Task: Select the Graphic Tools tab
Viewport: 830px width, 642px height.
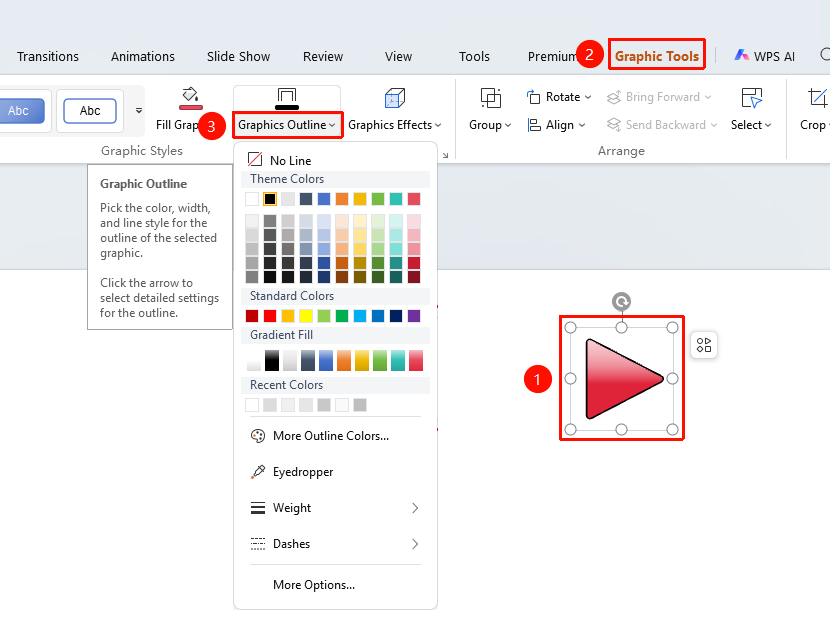Action: [657, 56]
